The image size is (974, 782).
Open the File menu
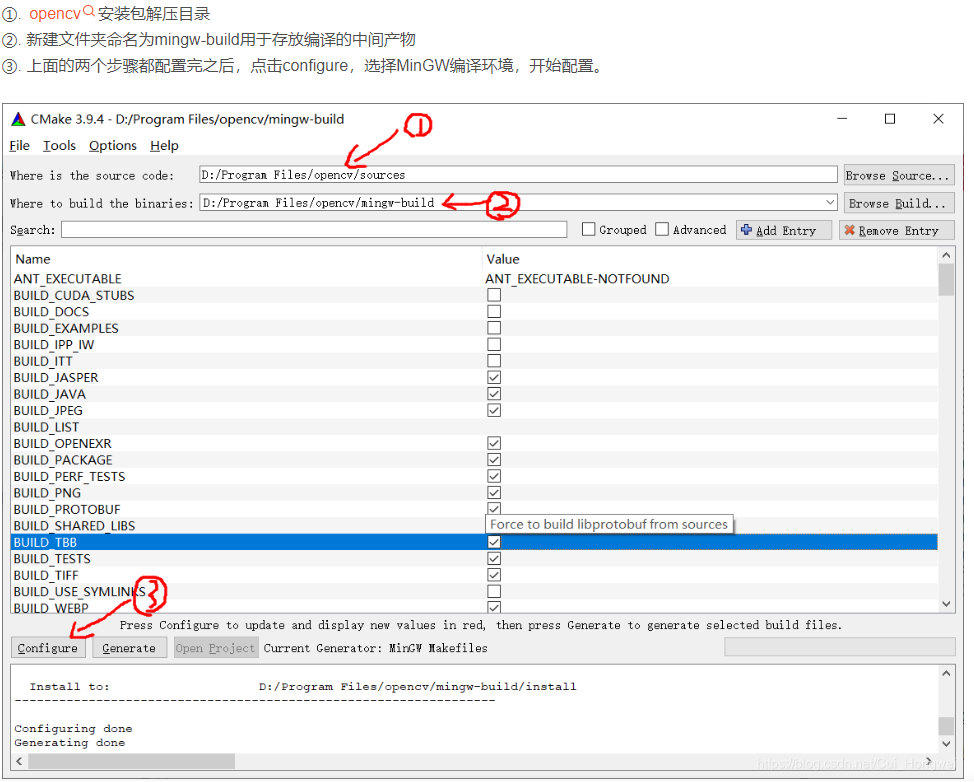click(19, 145)
